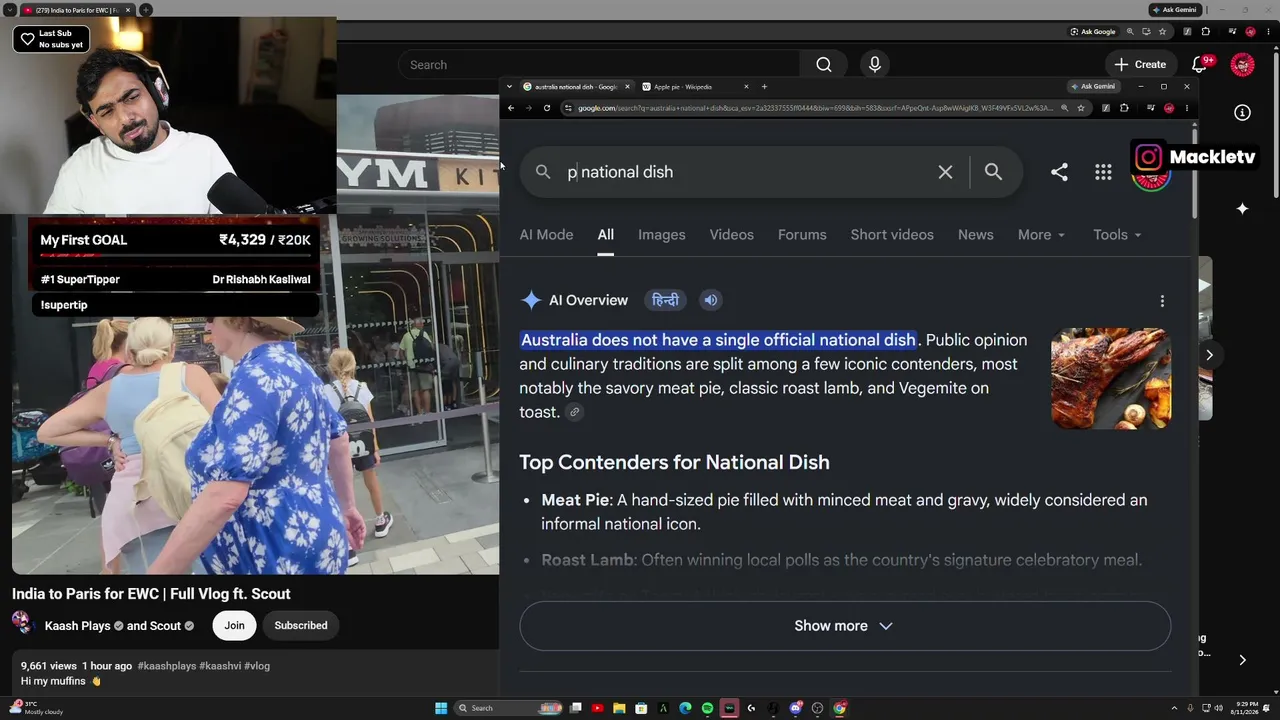Click Ask Google in the YouTube window address bar

[x=1093, y=32]
